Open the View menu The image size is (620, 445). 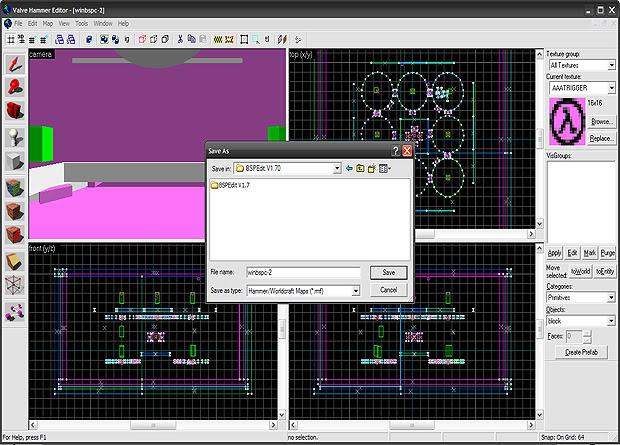64,24
